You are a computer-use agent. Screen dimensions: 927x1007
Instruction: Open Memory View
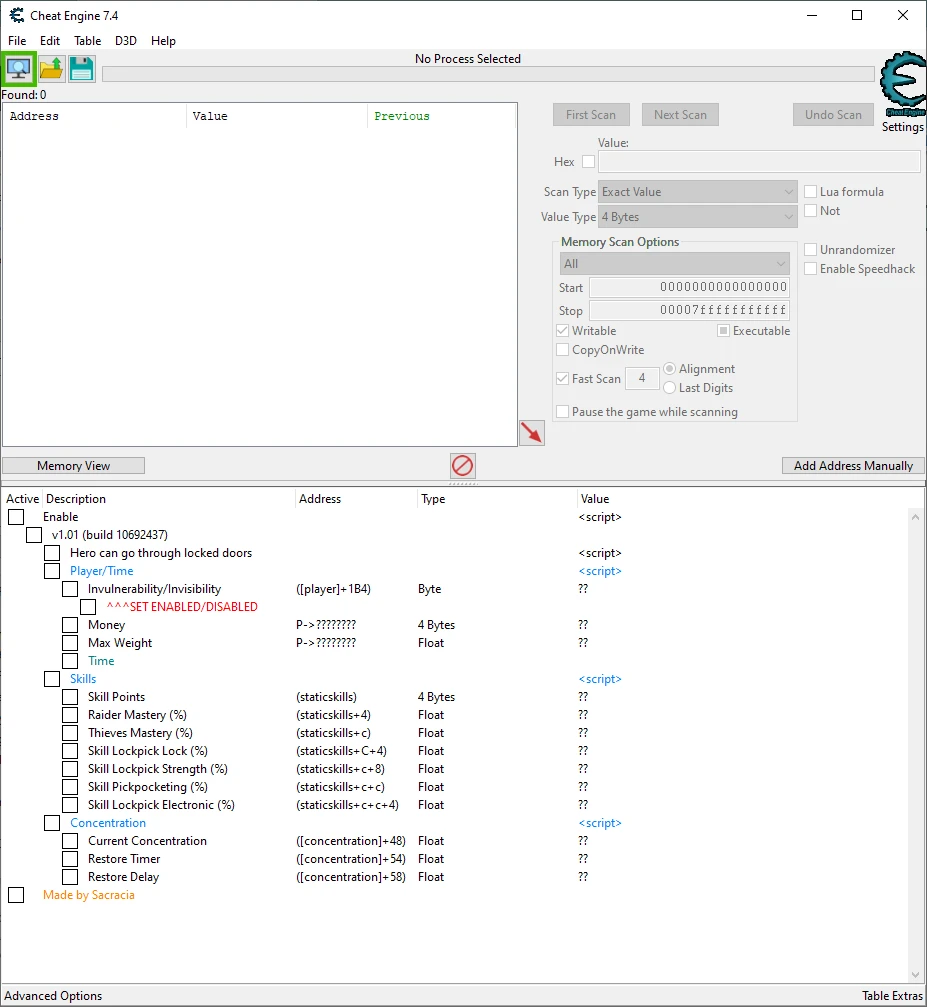click(x=73, y=466)
